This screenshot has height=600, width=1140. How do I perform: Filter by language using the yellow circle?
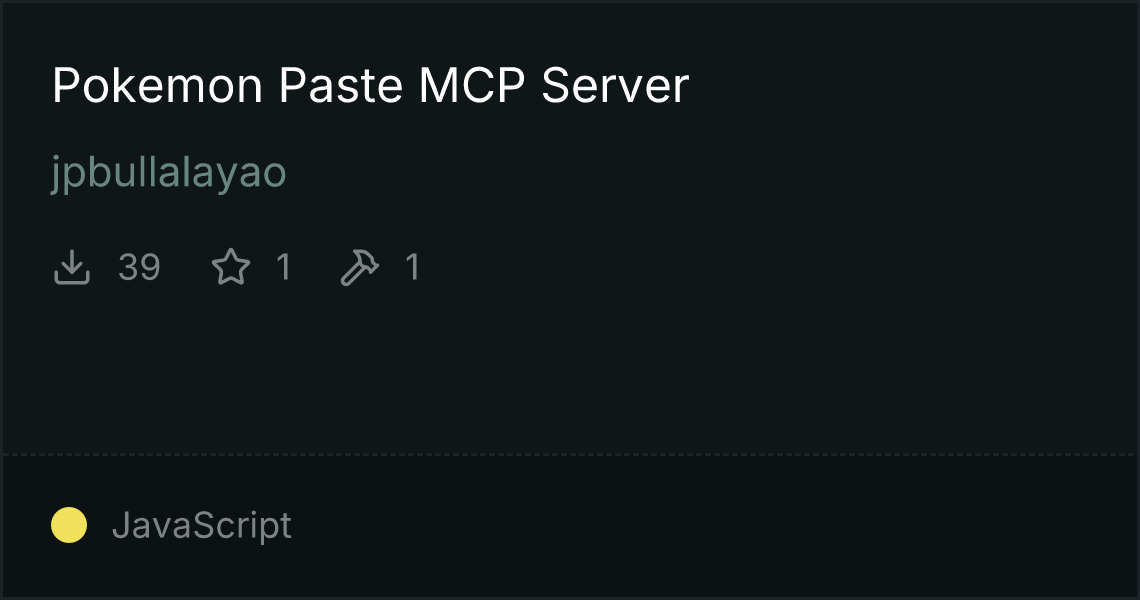pos(69,525)
